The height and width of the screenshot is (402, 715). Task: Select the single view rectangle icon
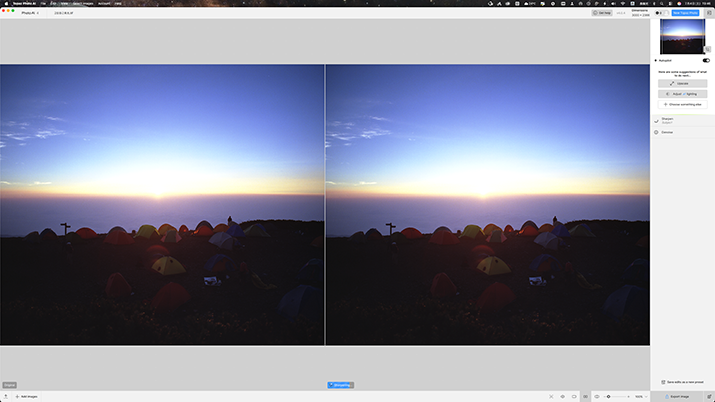[x=574, y=397]
